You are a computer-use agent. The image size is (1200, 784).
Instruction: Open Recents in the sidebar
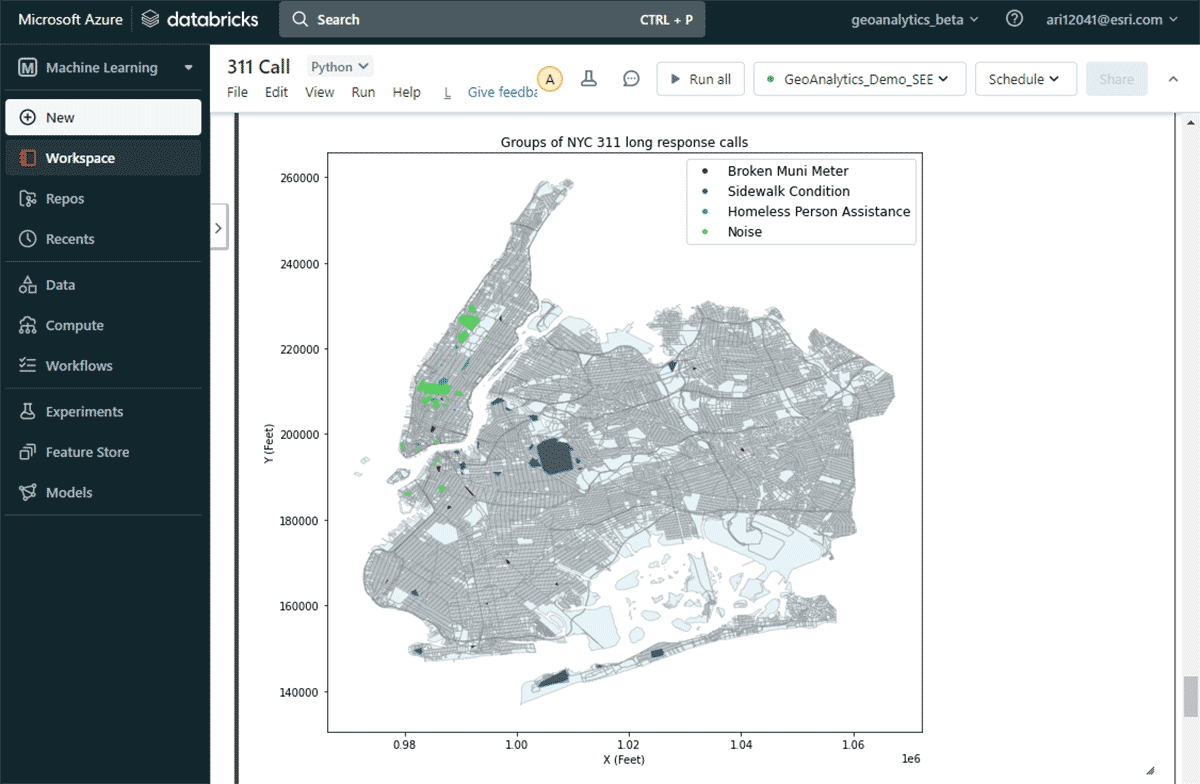pyautogui.click(x=69, y=239)
